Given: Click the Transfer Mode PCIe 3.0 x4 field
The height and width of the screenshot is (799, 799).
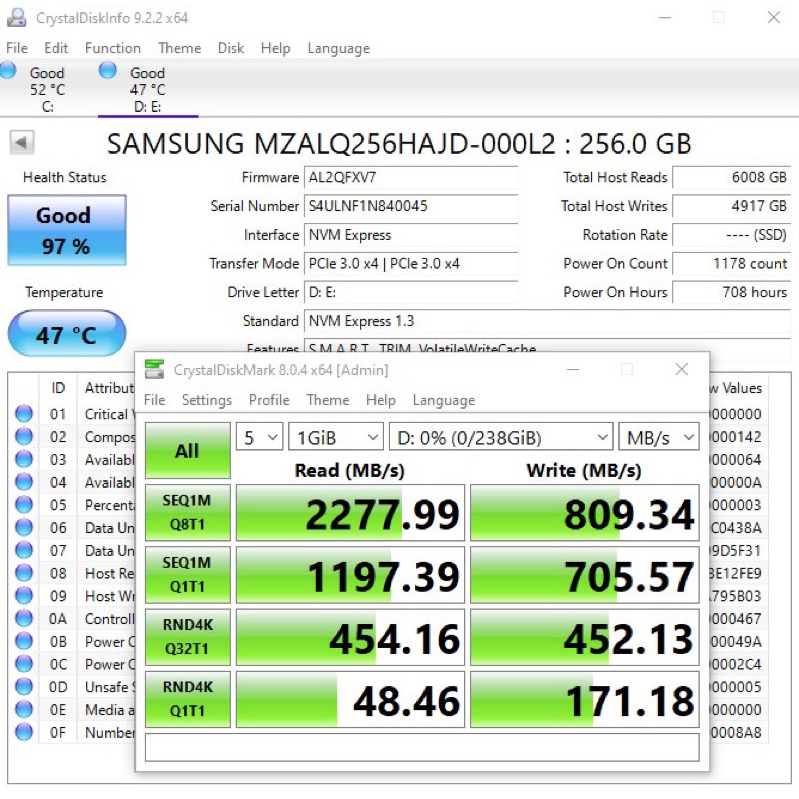Looking at the screenshot, I should pos(411,263).
